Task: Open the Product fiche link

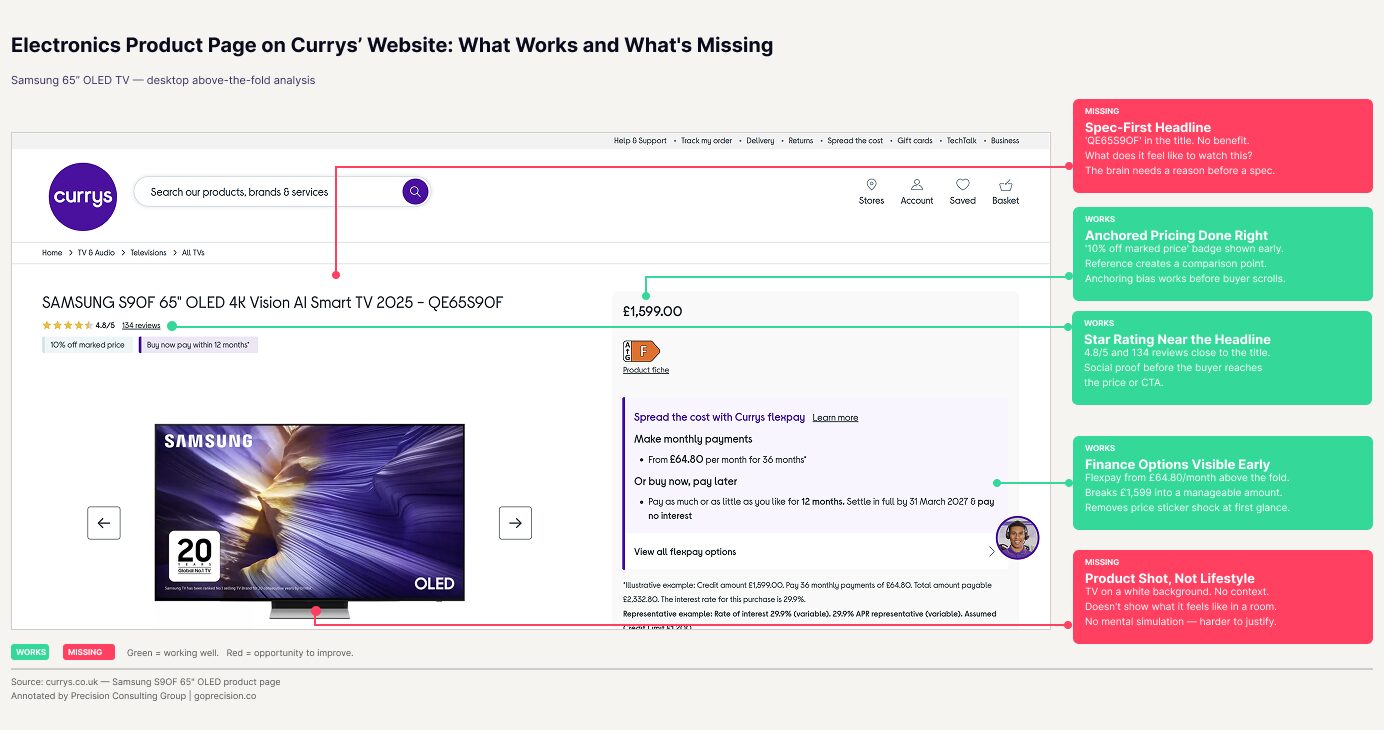Action: pos(646,370)
